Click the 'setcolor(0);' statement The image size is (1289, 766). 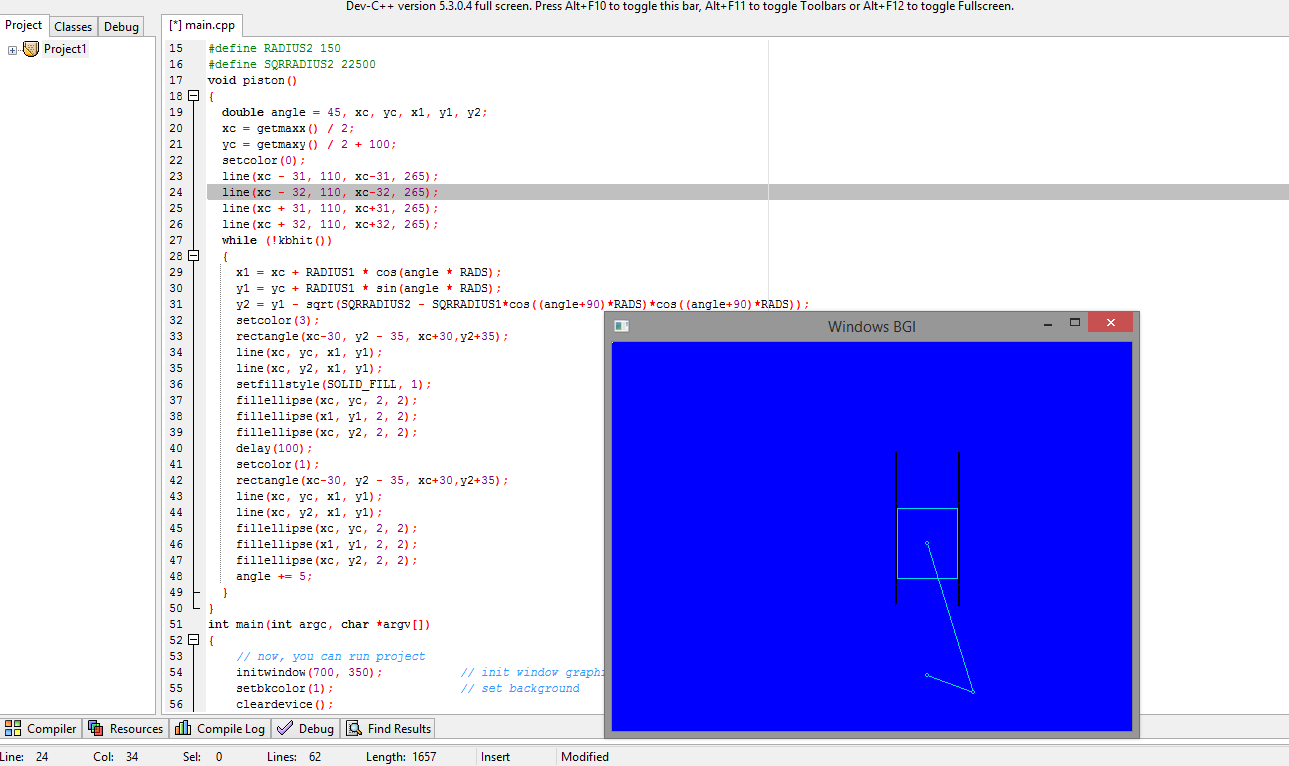pos(264,160)
